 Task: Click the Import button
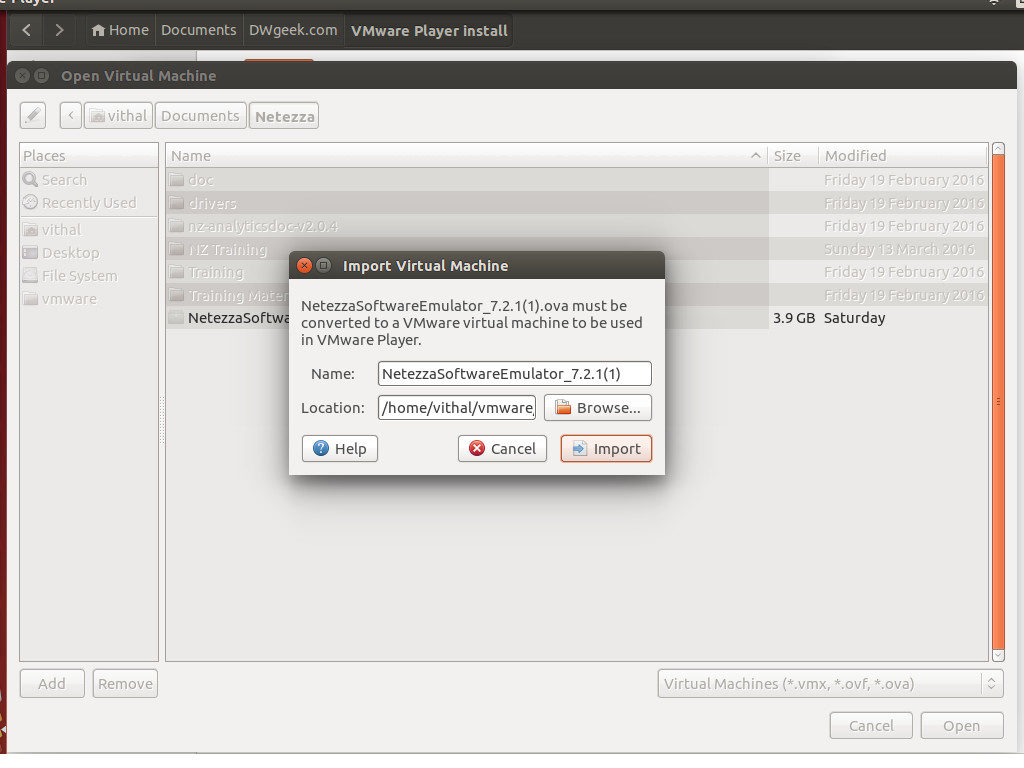(605, 449)
